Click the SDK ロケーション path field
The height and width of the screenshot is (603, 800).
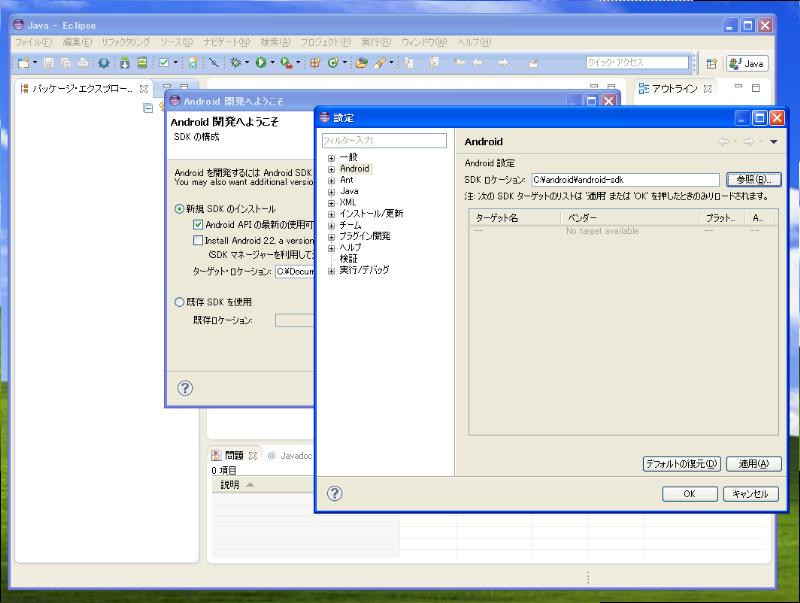click(x=626, y=180)
